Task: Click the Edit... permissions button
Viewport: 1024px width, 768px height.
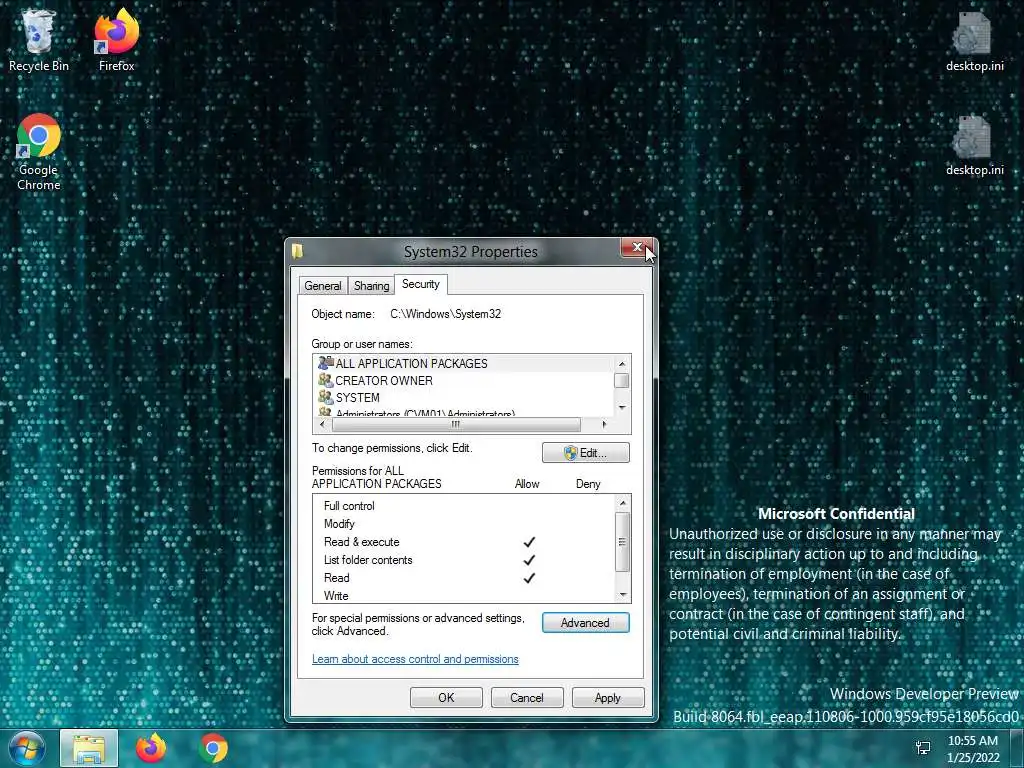Action: coord(586,453)
